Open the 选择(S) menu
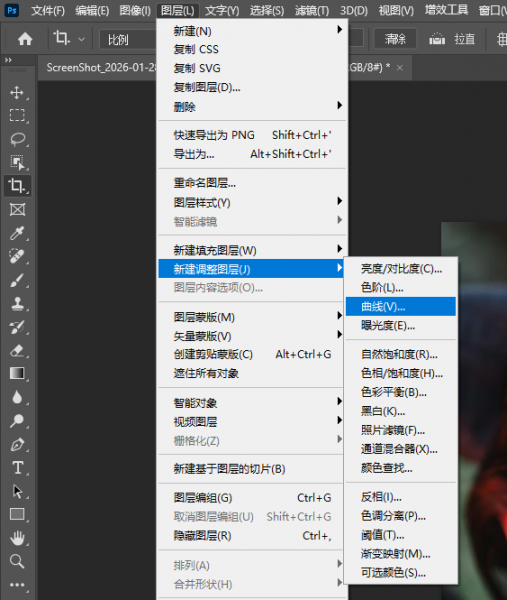Viewport: 507px width, 600px height. (267, 10)
